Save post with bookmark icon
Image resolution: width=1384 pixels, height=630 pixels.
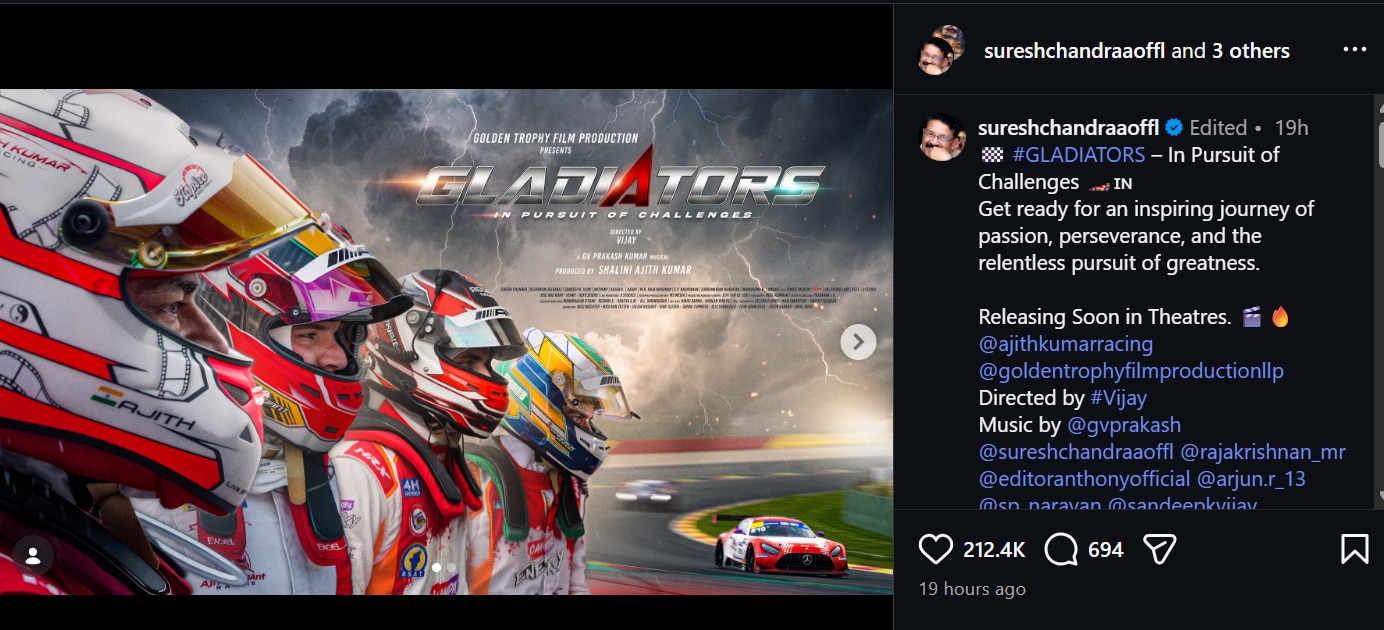pyautogui.click(x=1354, y=549)
